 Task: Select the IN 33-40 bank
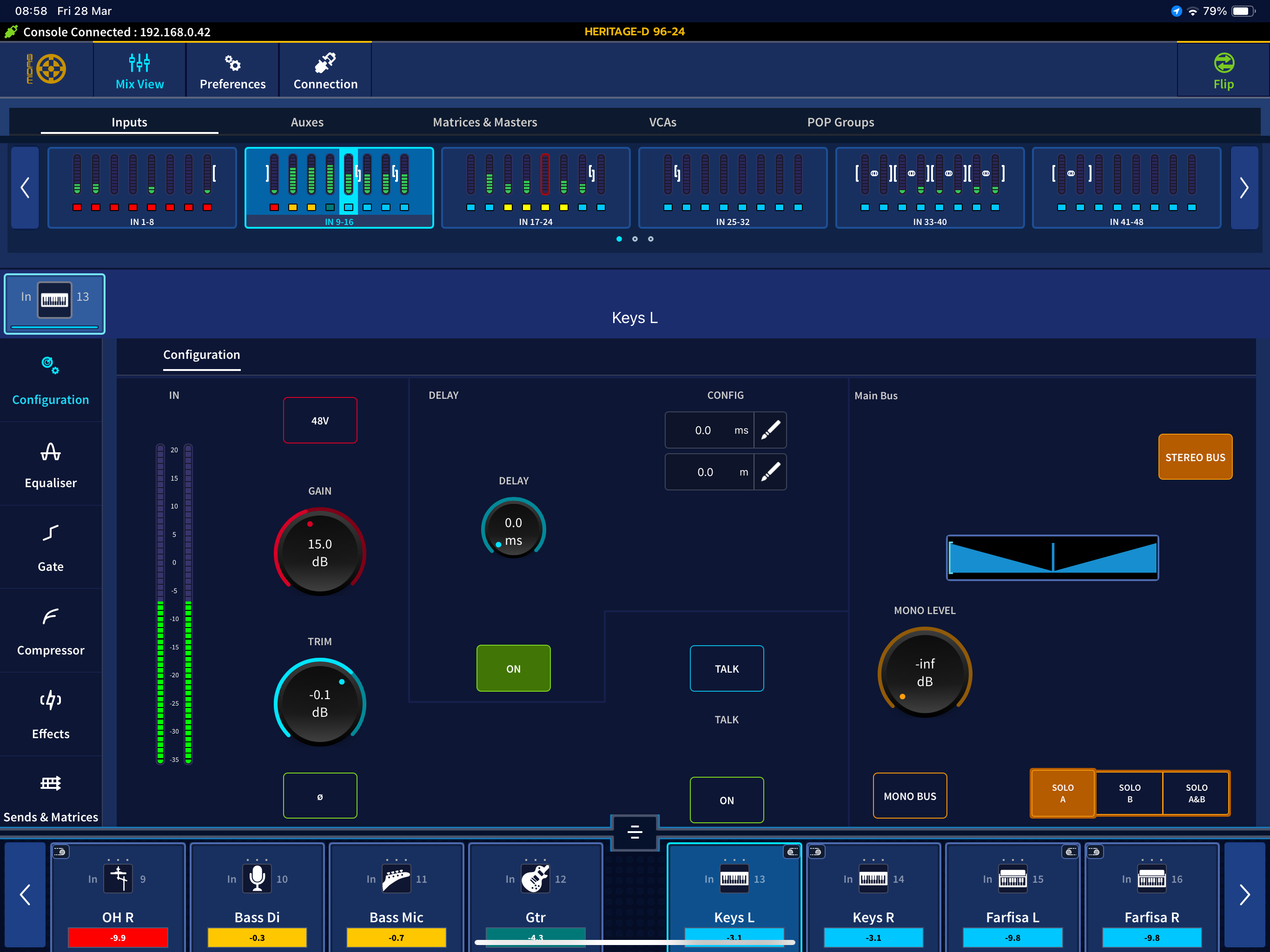pos(930,188)
